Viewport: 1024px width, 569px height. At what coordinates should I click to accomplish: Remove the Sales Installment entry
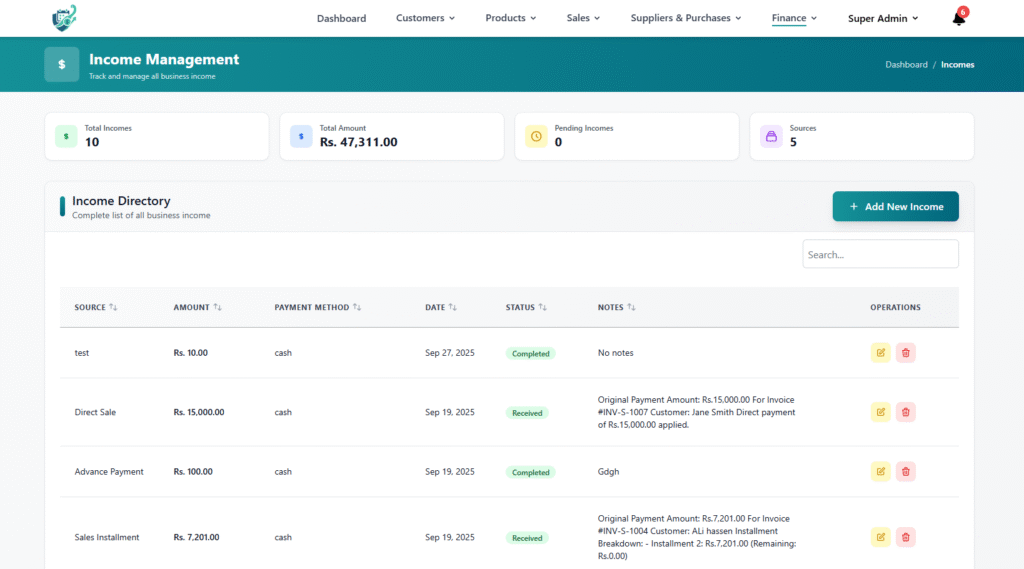coord(905,537)
